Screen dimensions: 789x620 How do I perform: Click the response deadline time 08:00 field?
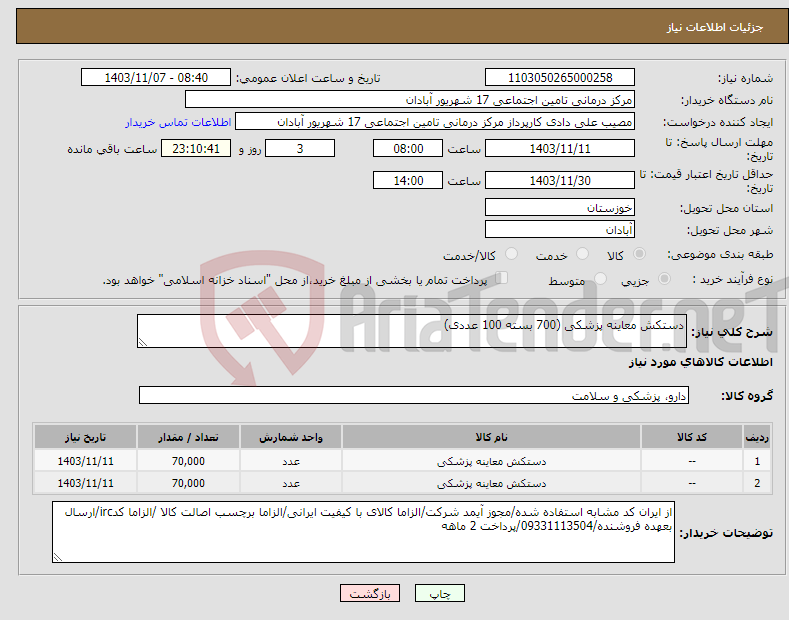pyautogui.click(x=408, y=148)
